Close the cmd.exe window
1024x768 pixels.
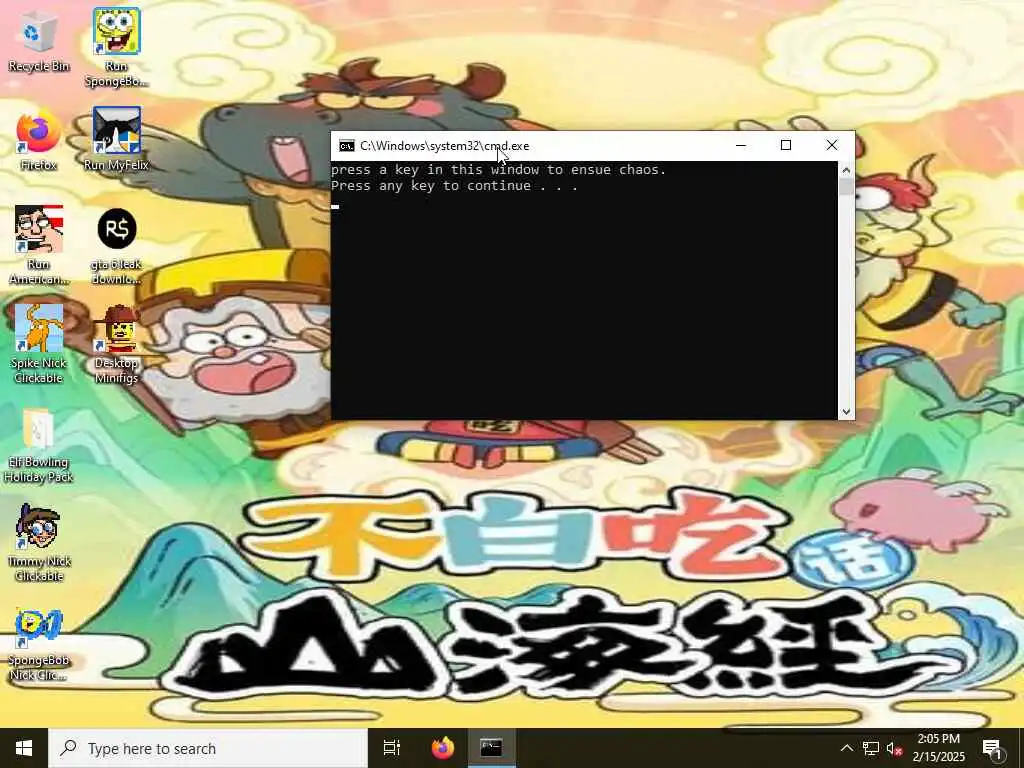pyautogui.click(x=831, y=146)
